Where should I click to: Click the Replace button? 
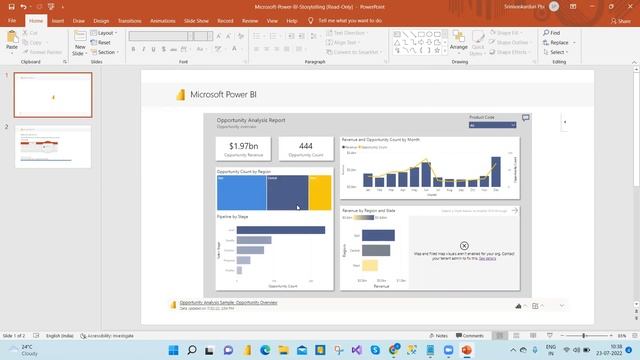(556, 42)
